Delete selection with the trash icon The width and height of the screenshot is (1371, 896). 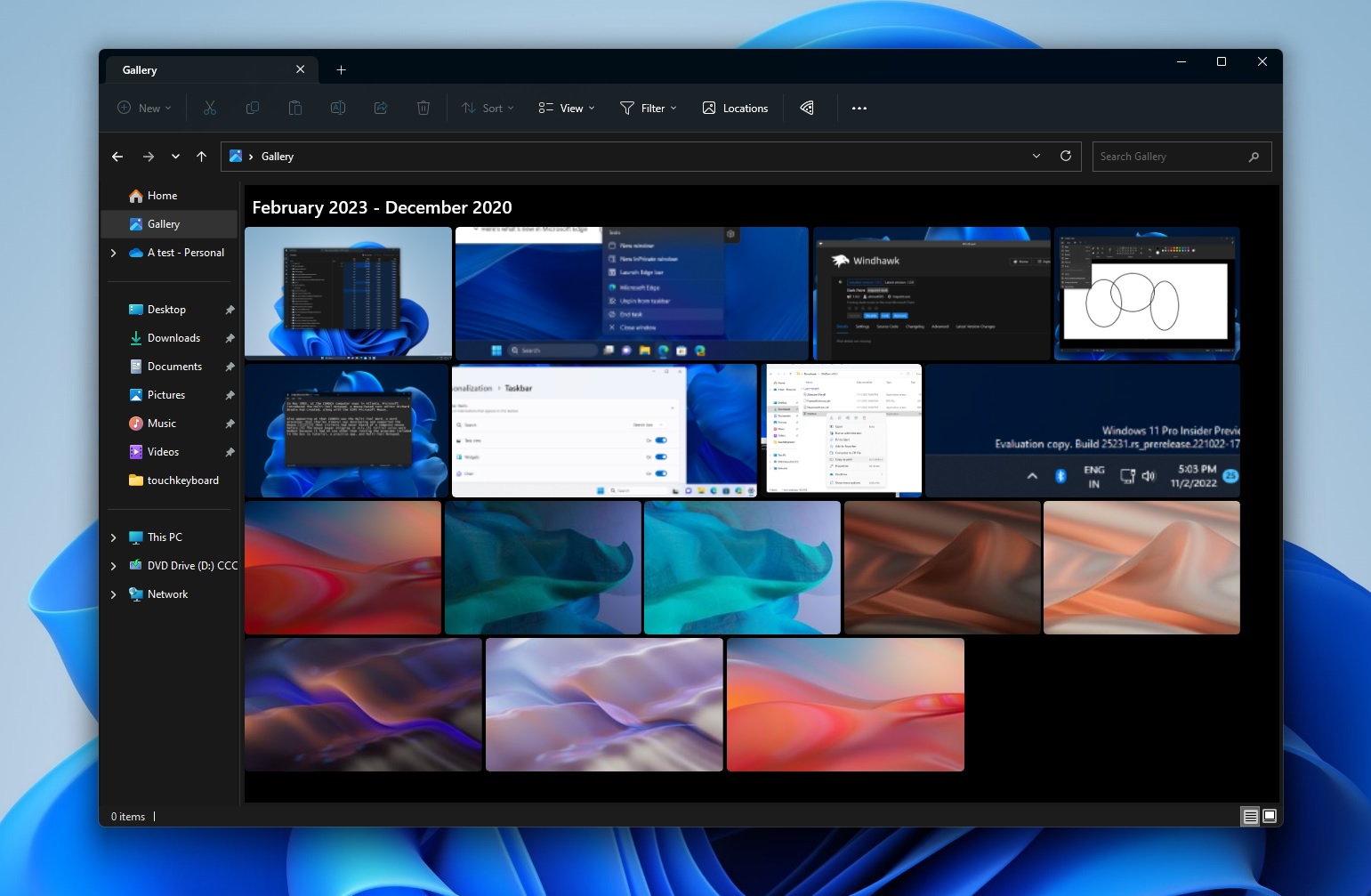coord(423,108)
